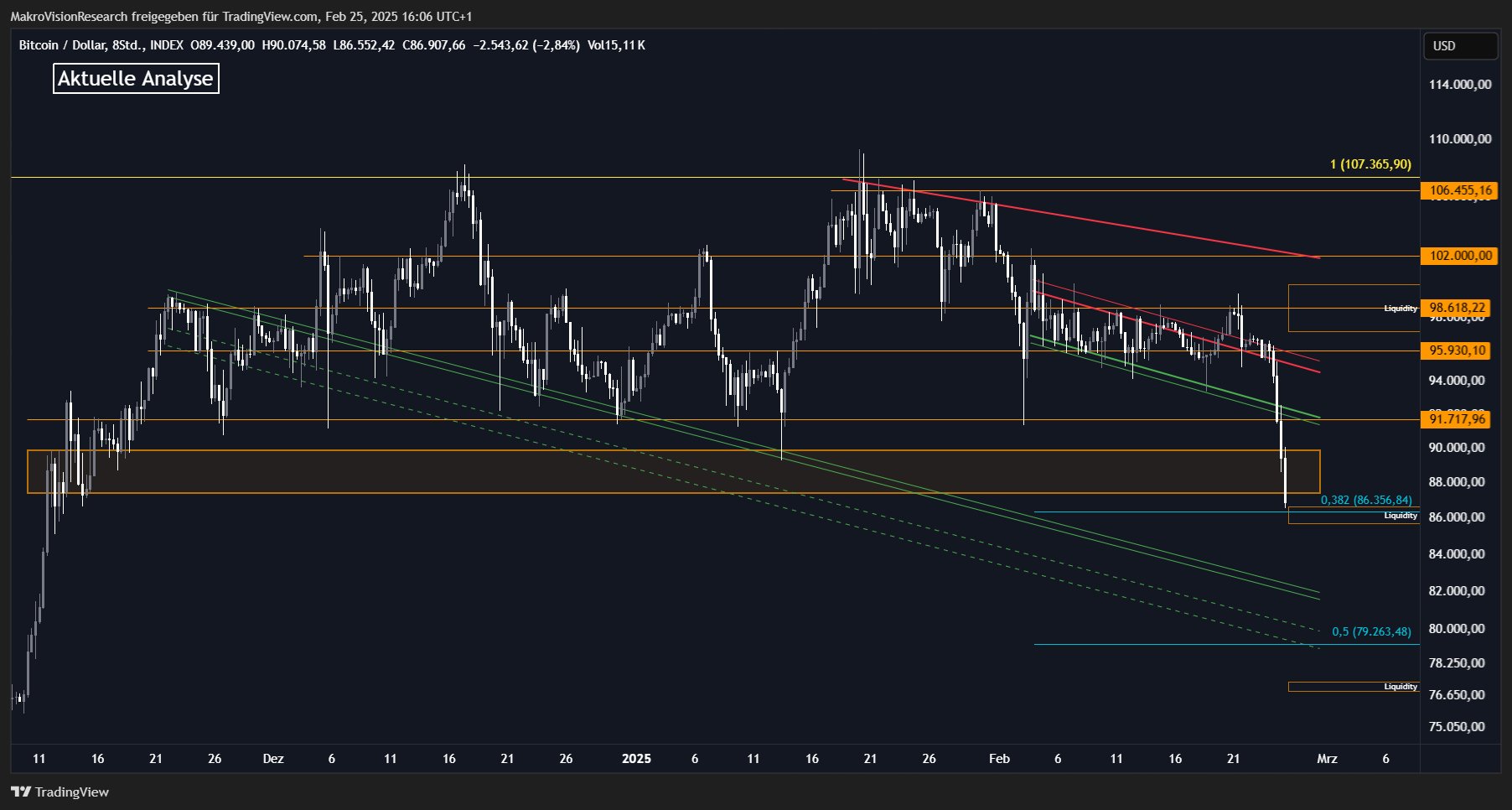
Task: Open the USD currency selector
Action: click(1460, 46)
